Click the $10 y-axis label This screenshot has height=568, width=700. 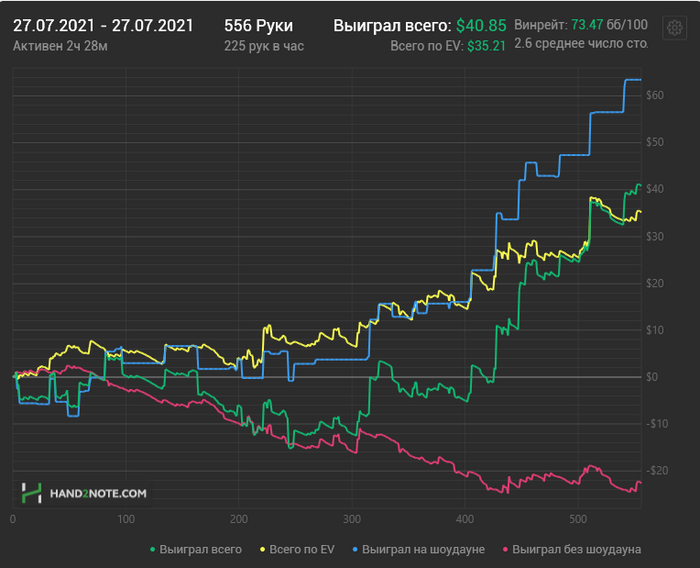[x=655, y=330]
